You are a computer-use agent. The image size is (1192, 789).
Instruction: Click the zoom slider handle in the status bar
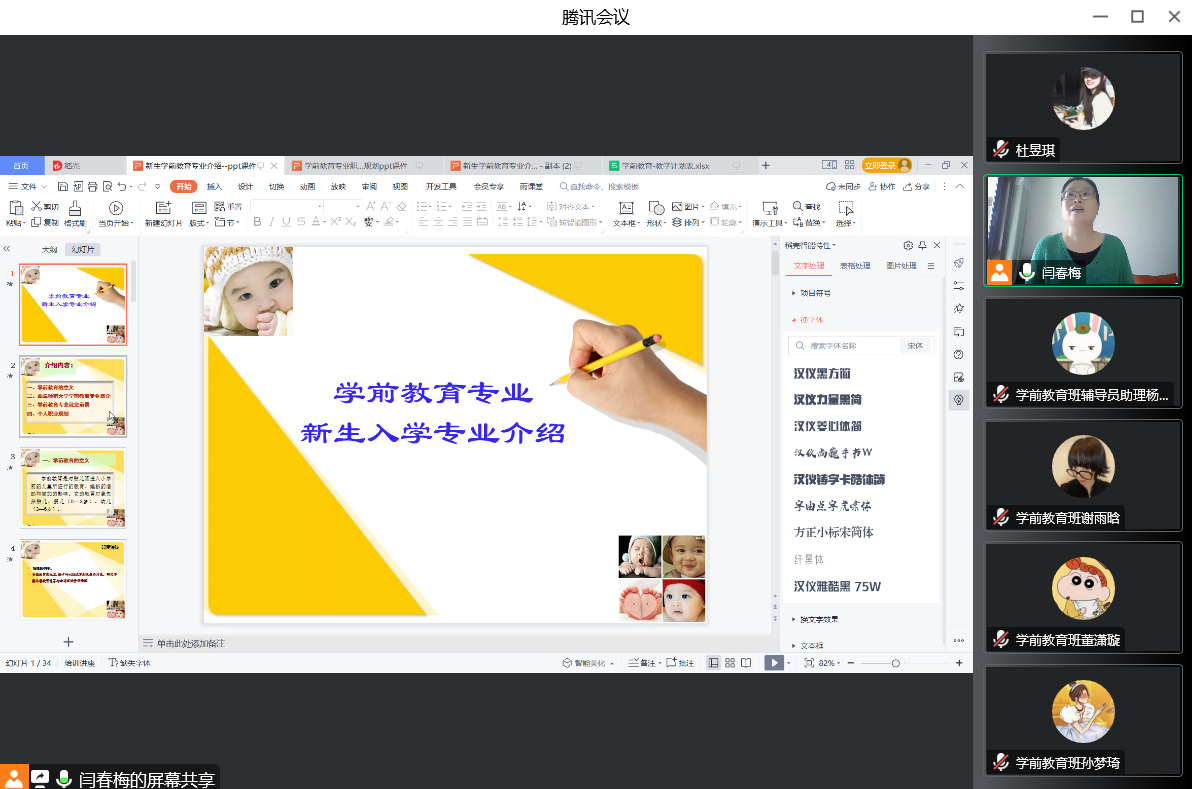coord(895,663)
